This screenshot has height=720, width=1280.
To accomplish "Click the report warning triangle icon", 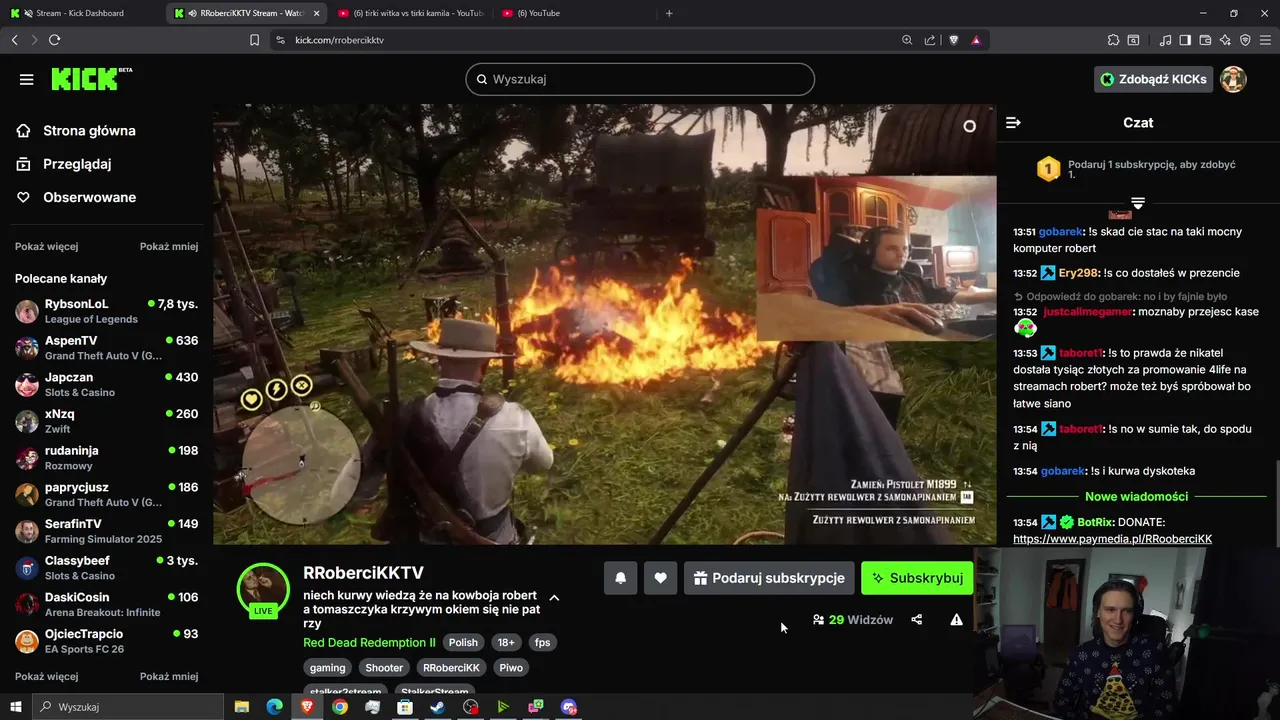I will [x=956, y=620].
